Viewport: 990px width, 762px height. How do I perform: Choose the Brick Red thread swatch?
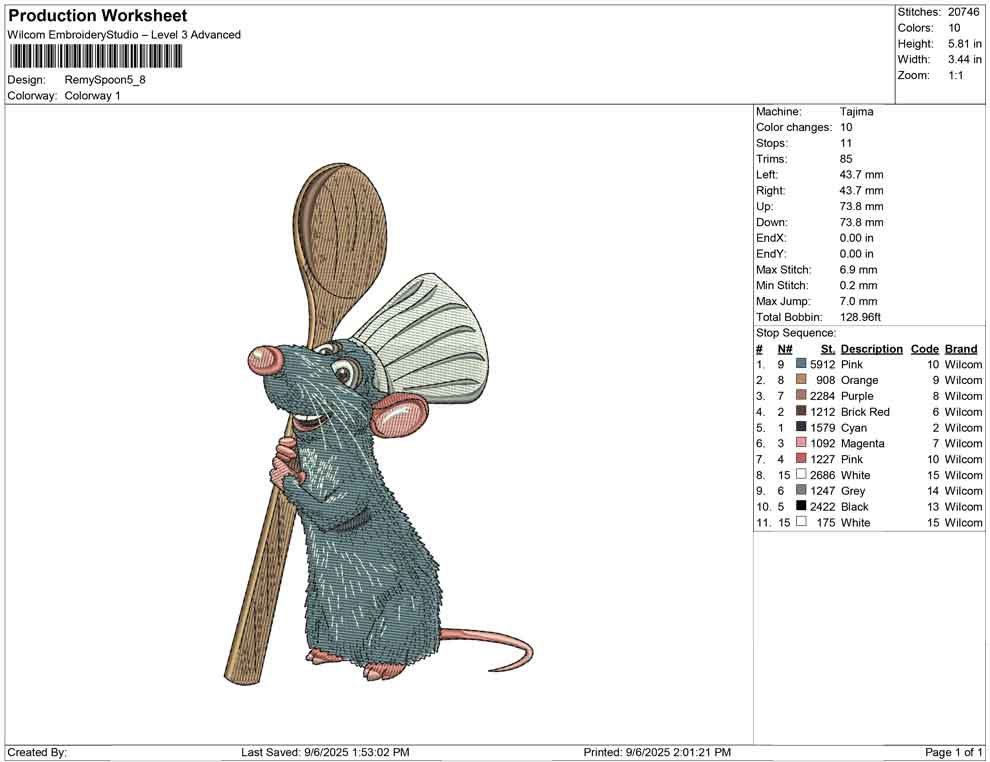click(x=801, y=411)
